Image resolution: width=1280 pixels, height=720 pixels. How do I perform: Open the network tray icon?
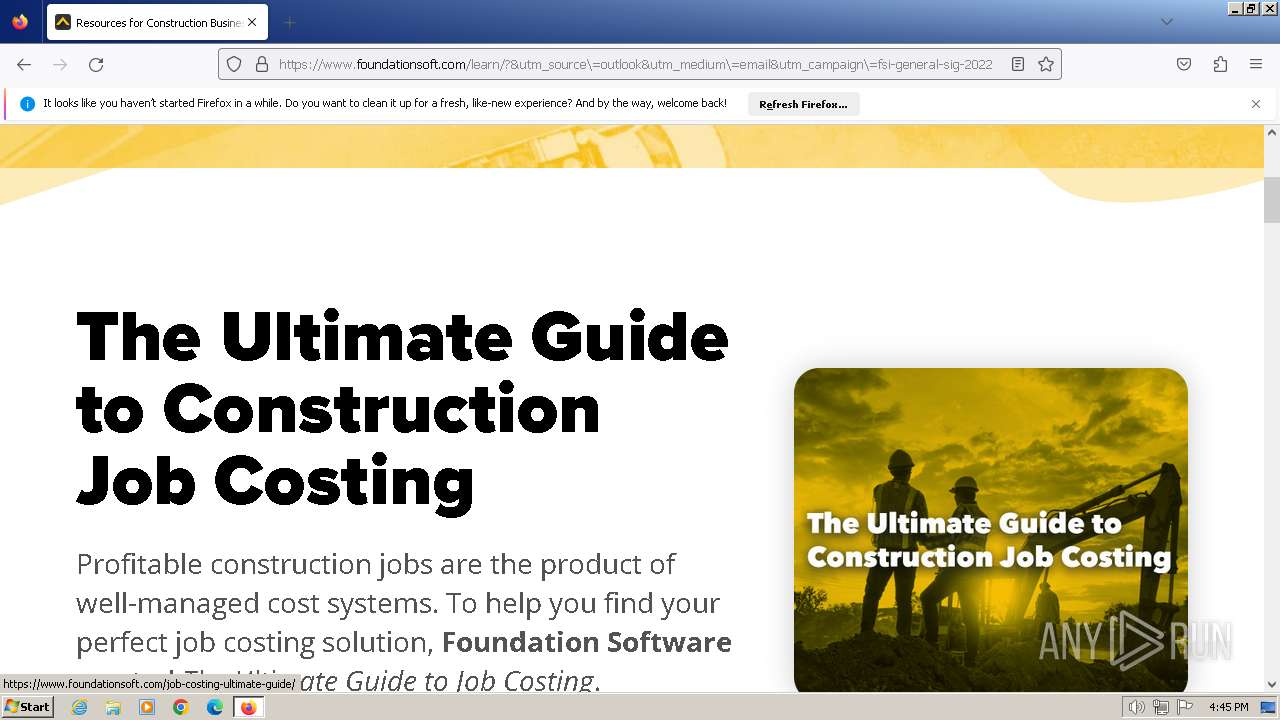[1160, 707]
